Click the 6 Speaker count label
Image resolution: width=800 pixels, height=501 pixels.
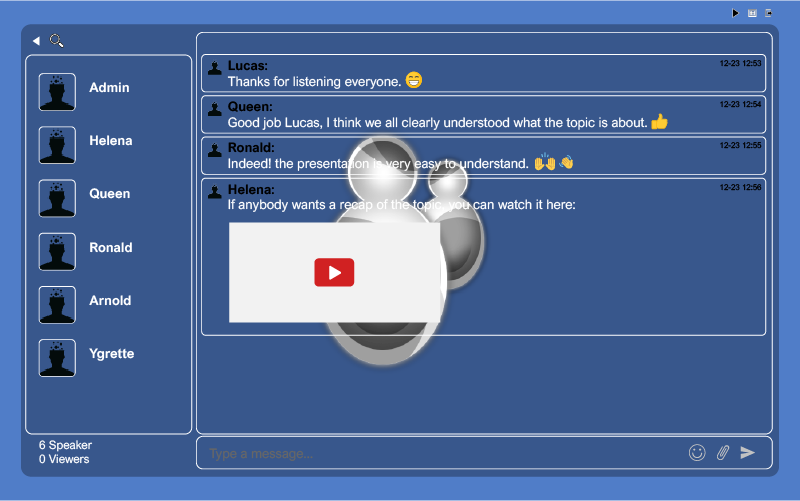(65, 445)
